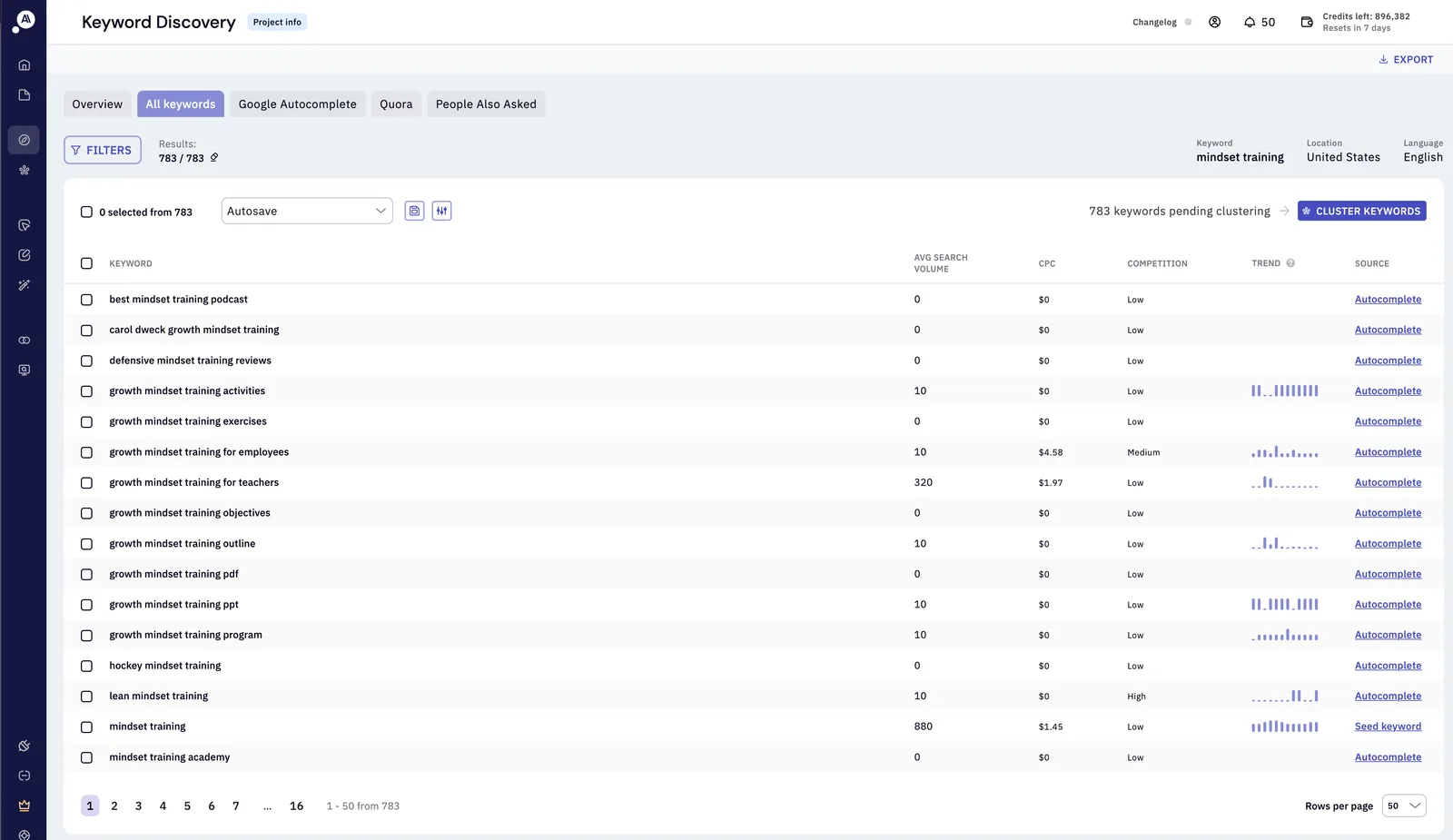
Task: Tick the select-all keywords header checkbox
Action: pos(86,263)
